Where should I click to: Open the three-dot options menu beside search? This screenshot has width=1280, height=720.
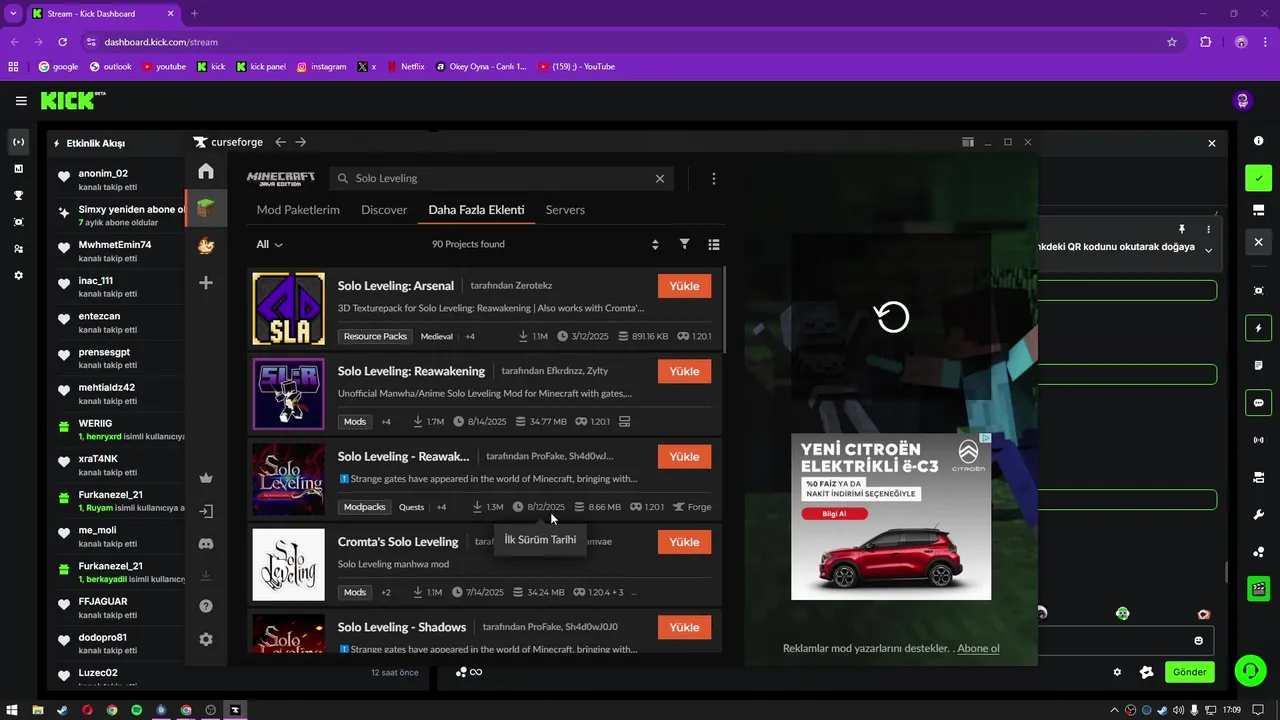(x=714, y=178)
